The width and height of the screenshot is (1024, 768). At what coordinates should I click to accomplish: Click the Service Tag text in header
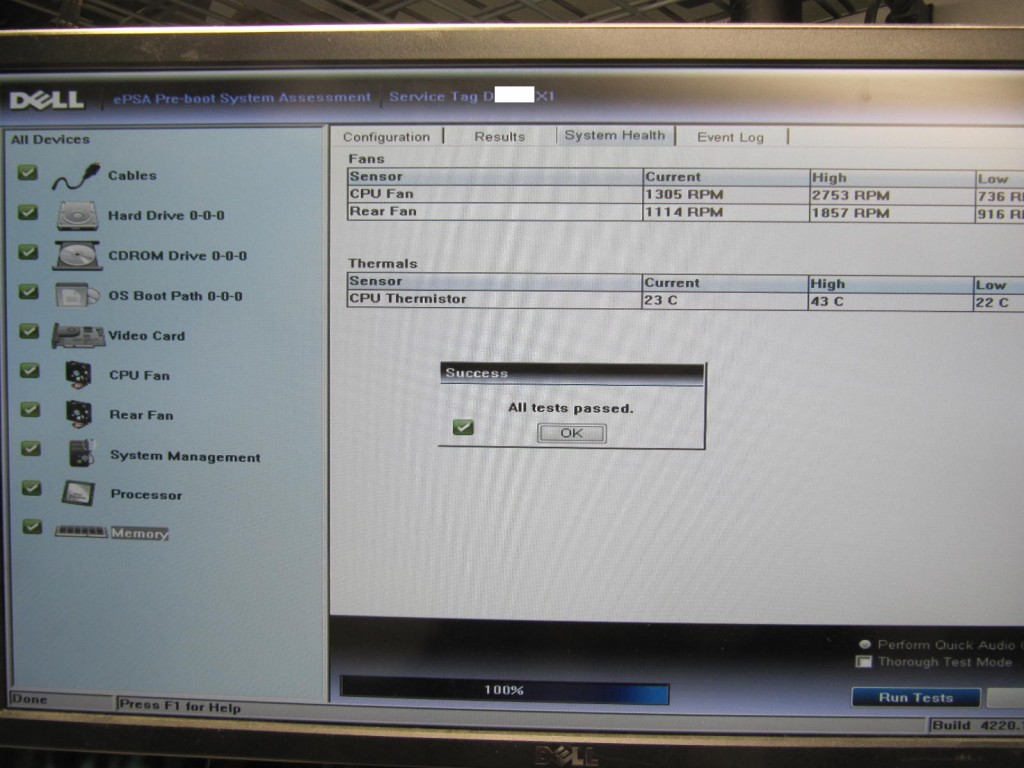(x=472, y=97)
